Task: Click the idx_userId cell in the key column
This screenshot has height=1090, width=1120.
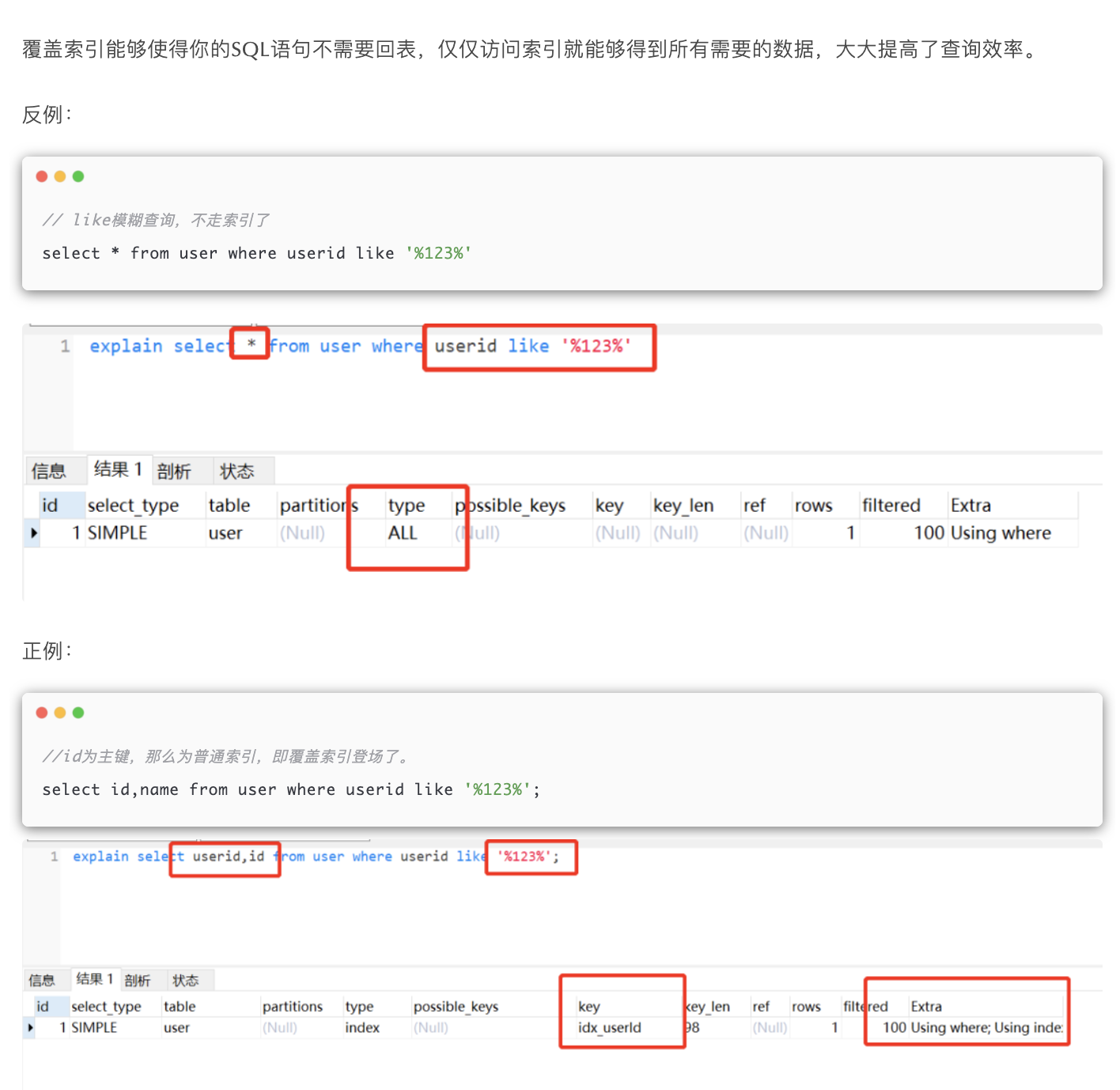Action: coord(609,1028)
